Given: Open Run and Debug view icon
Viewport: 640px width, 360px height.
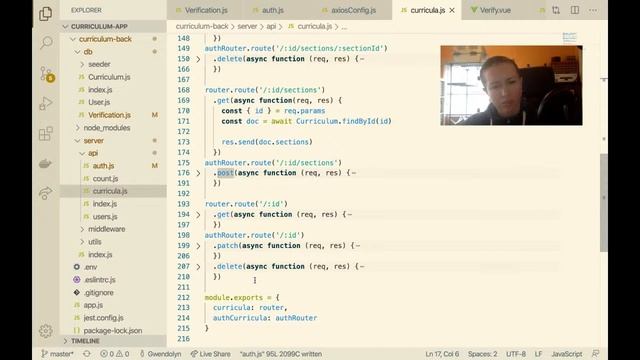Looking at the screenshot, I should (x=46, y=103).
